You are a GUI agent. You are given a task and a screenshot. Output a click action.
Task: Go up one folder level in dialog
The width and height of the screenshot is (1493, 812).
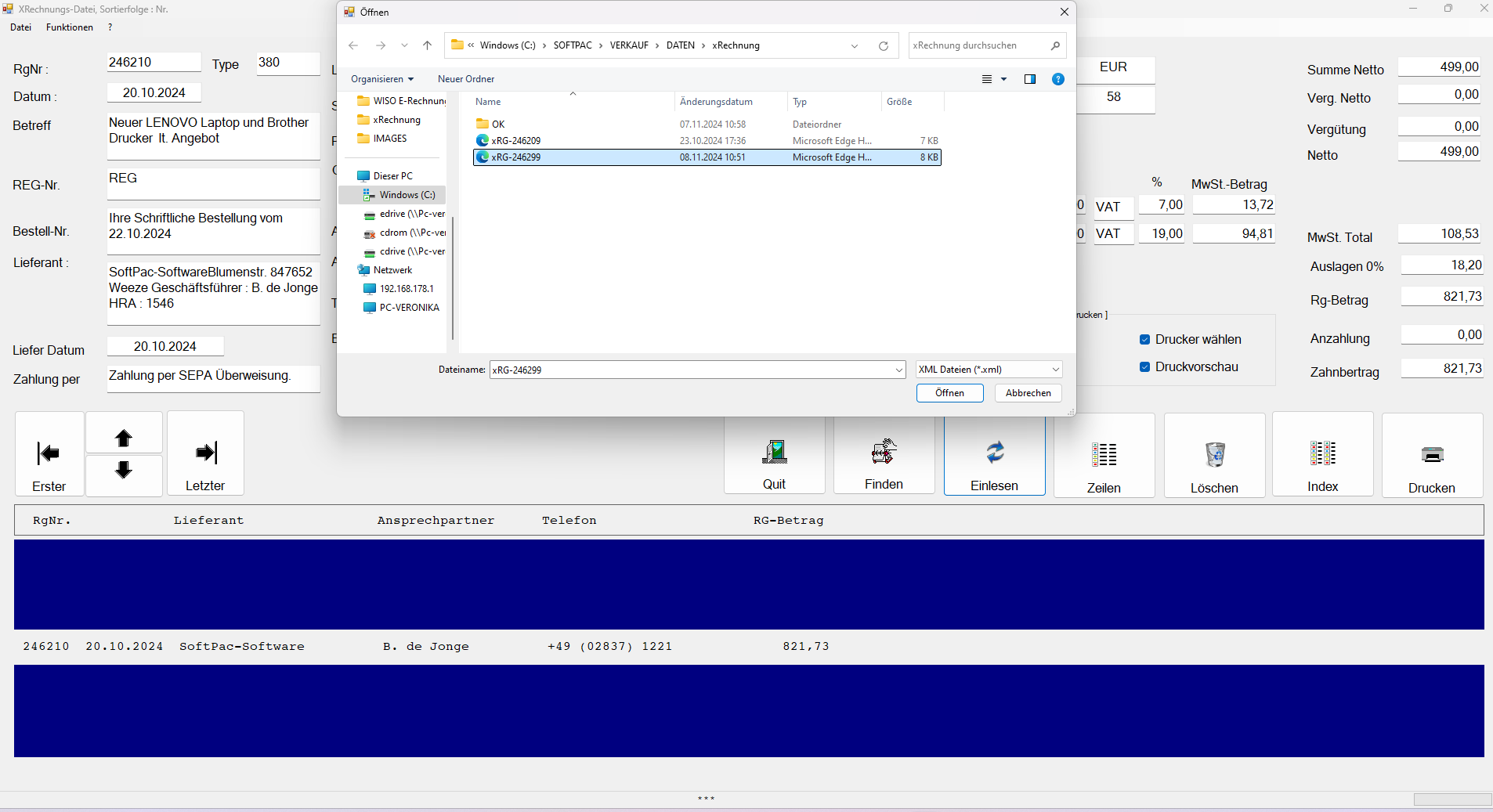tap(427, 45)
